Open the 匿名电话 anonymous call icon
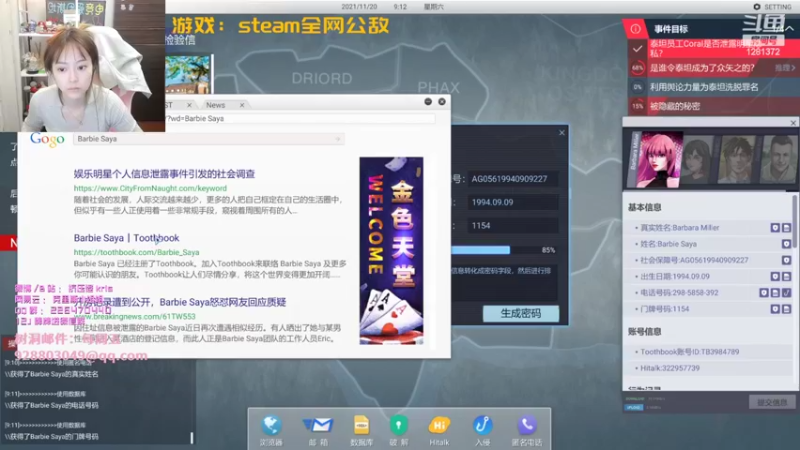800x450 pixels. [x=527, y=425]
